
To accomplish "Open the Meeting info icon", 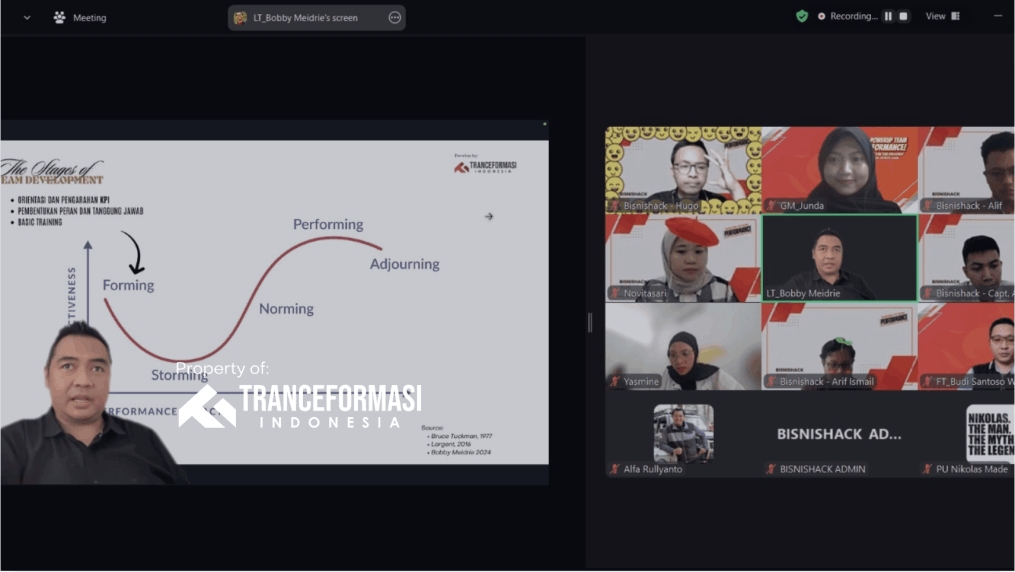I will point(60,17).
